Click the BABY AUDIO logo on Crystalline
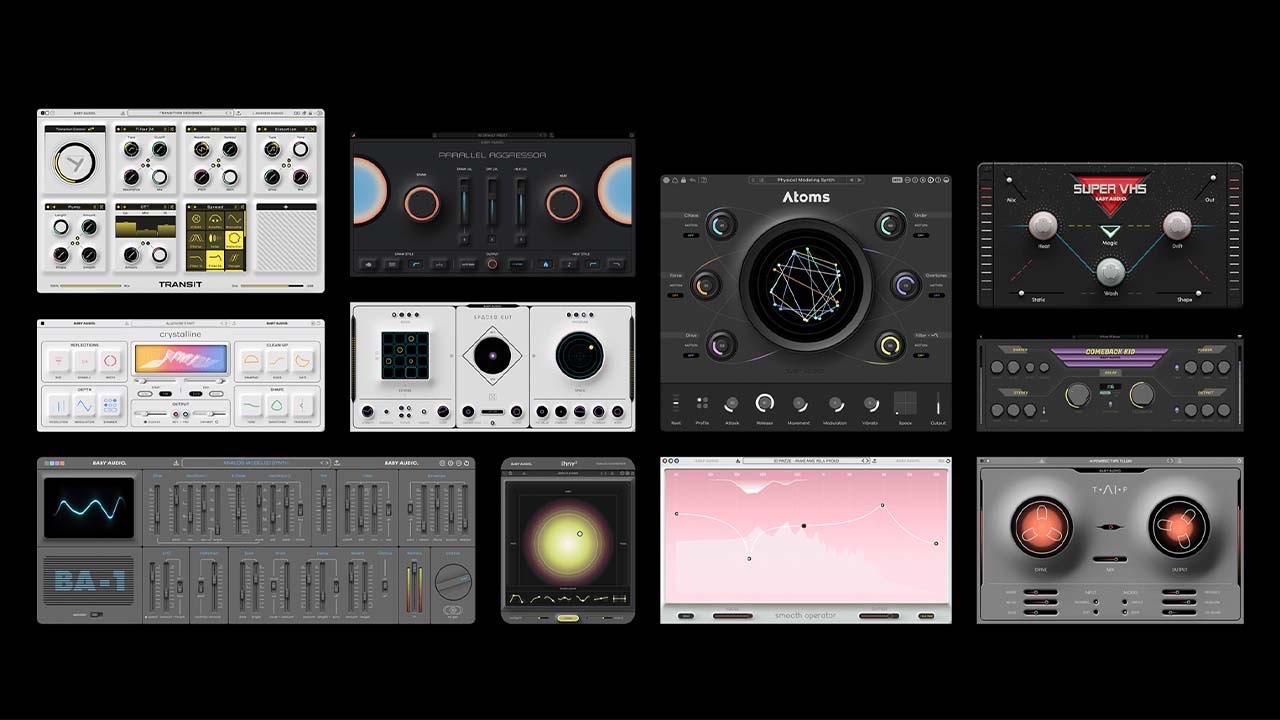This screenshot has width=1280, height=720. point(84,322)
